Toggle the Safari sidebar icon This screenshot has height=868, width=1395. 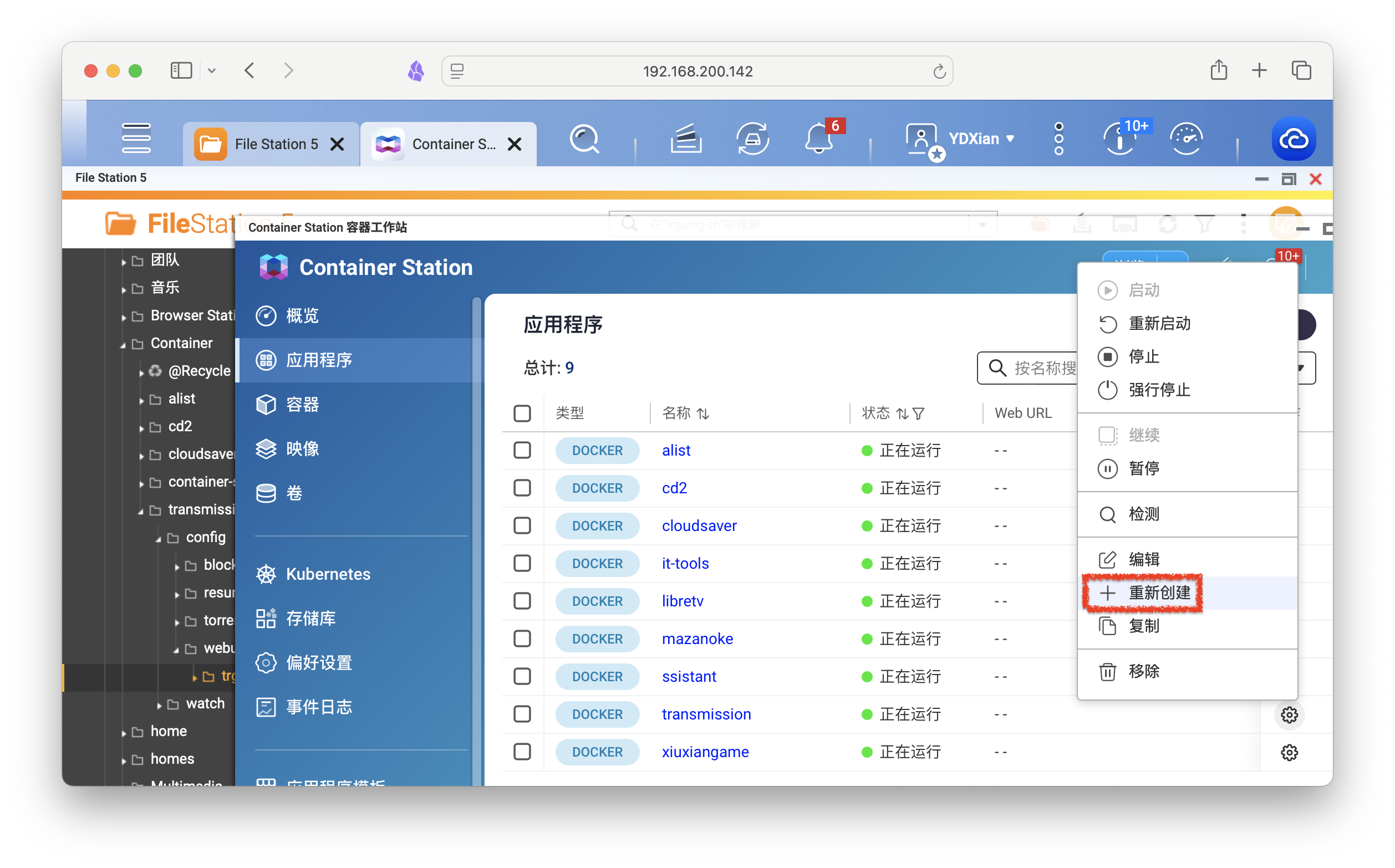point(181,70)
